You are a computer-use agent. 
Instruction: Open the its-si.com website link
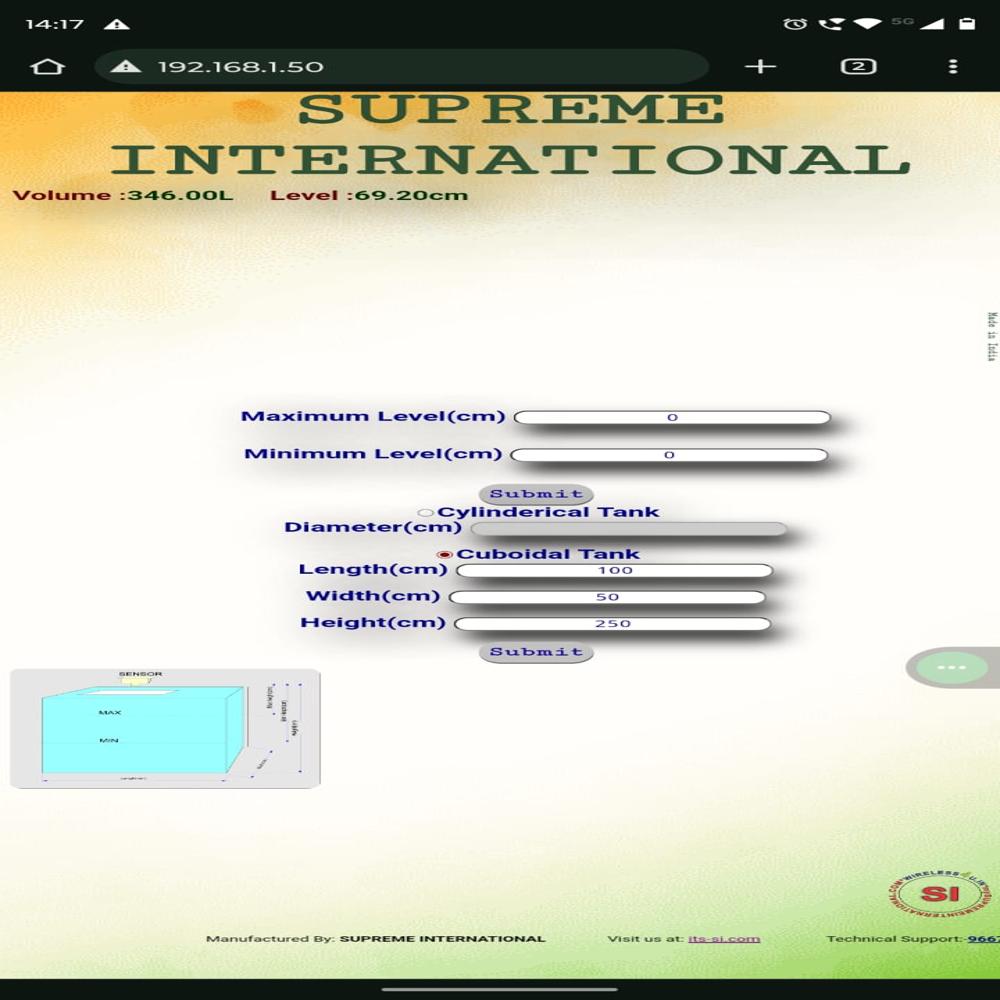[724, 939]
